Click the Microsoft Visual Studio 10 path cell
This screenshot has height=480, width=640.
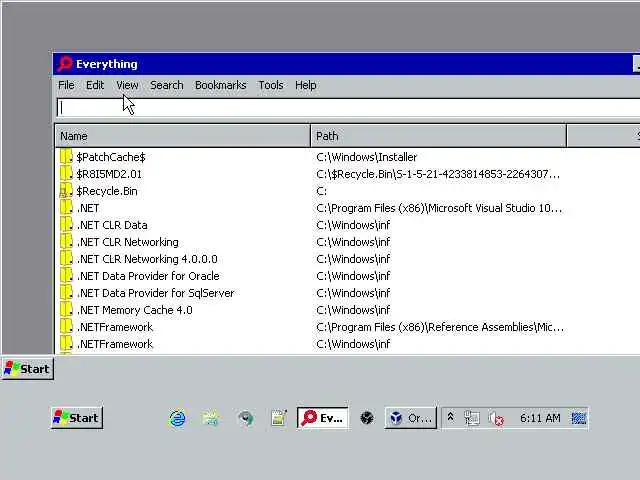click(439, 208)
